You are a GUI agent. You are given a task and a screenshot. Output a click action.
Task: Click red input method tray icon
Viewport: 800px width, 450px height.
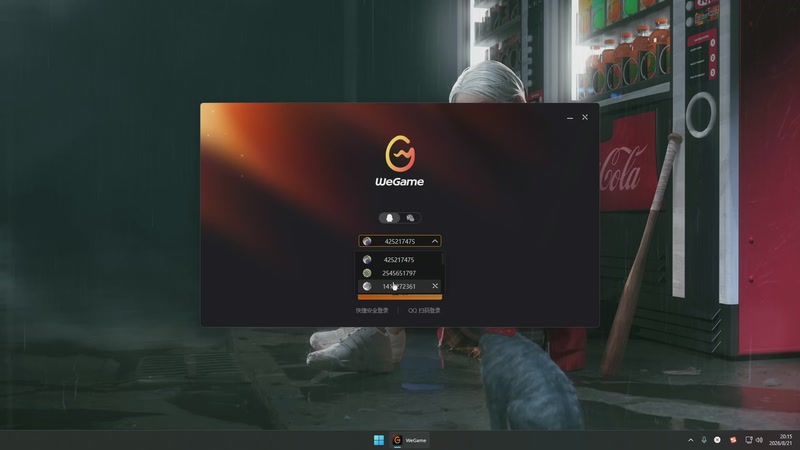[x=733, y=440]
